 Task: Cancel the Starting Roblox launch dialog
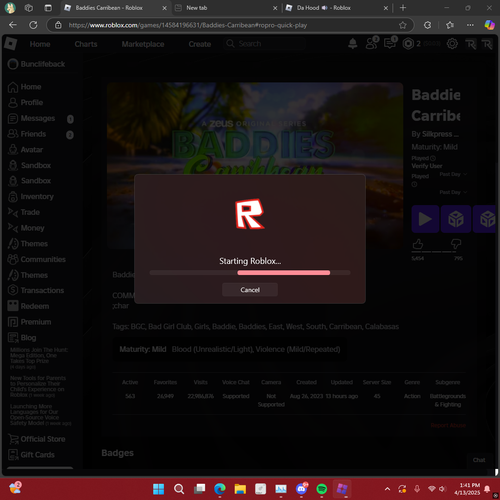click(x=250, y=290)
